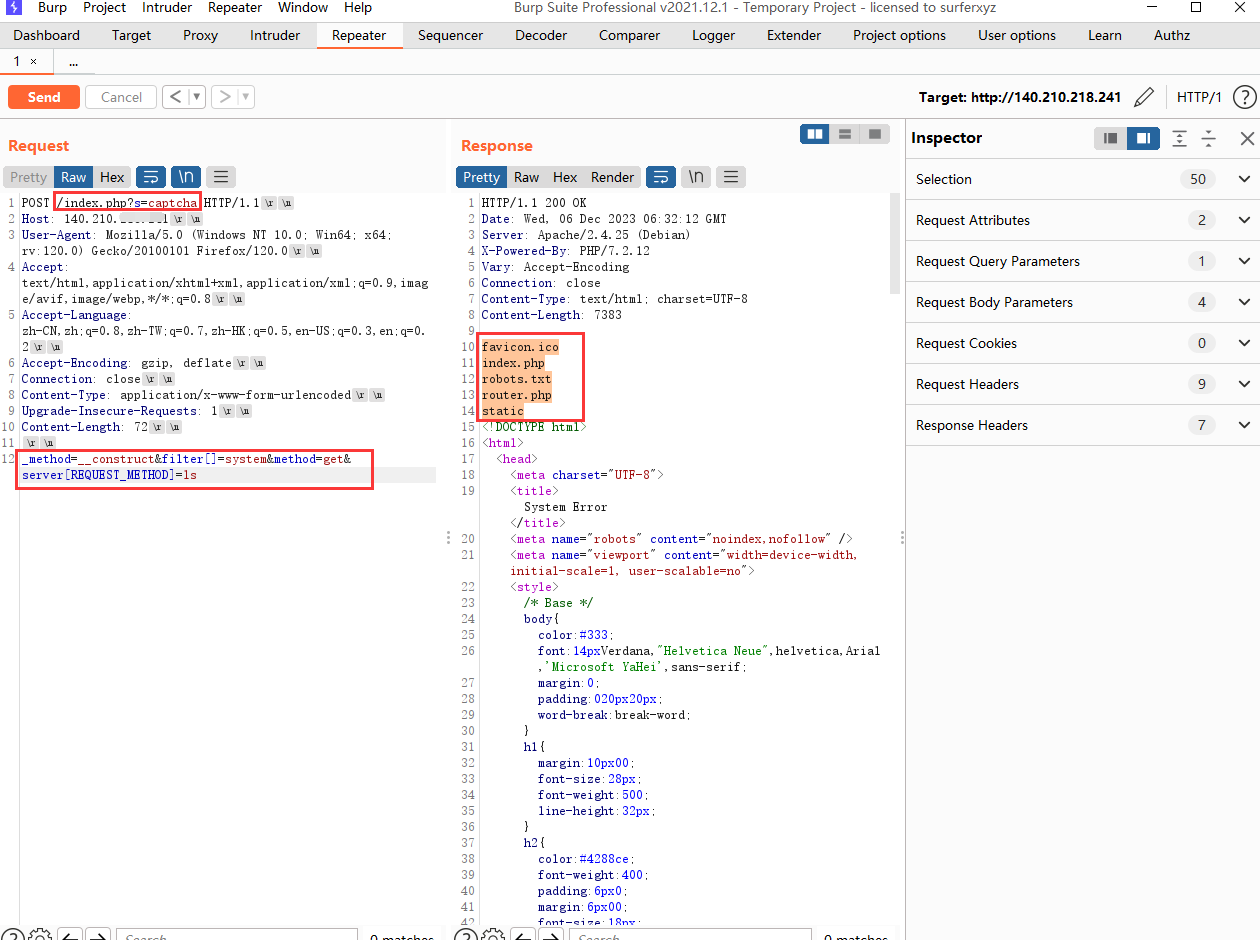Image resolution: width=1260 pixels, height=940 pixels.
Task: Open the Help menu
Action: point(357,7)
